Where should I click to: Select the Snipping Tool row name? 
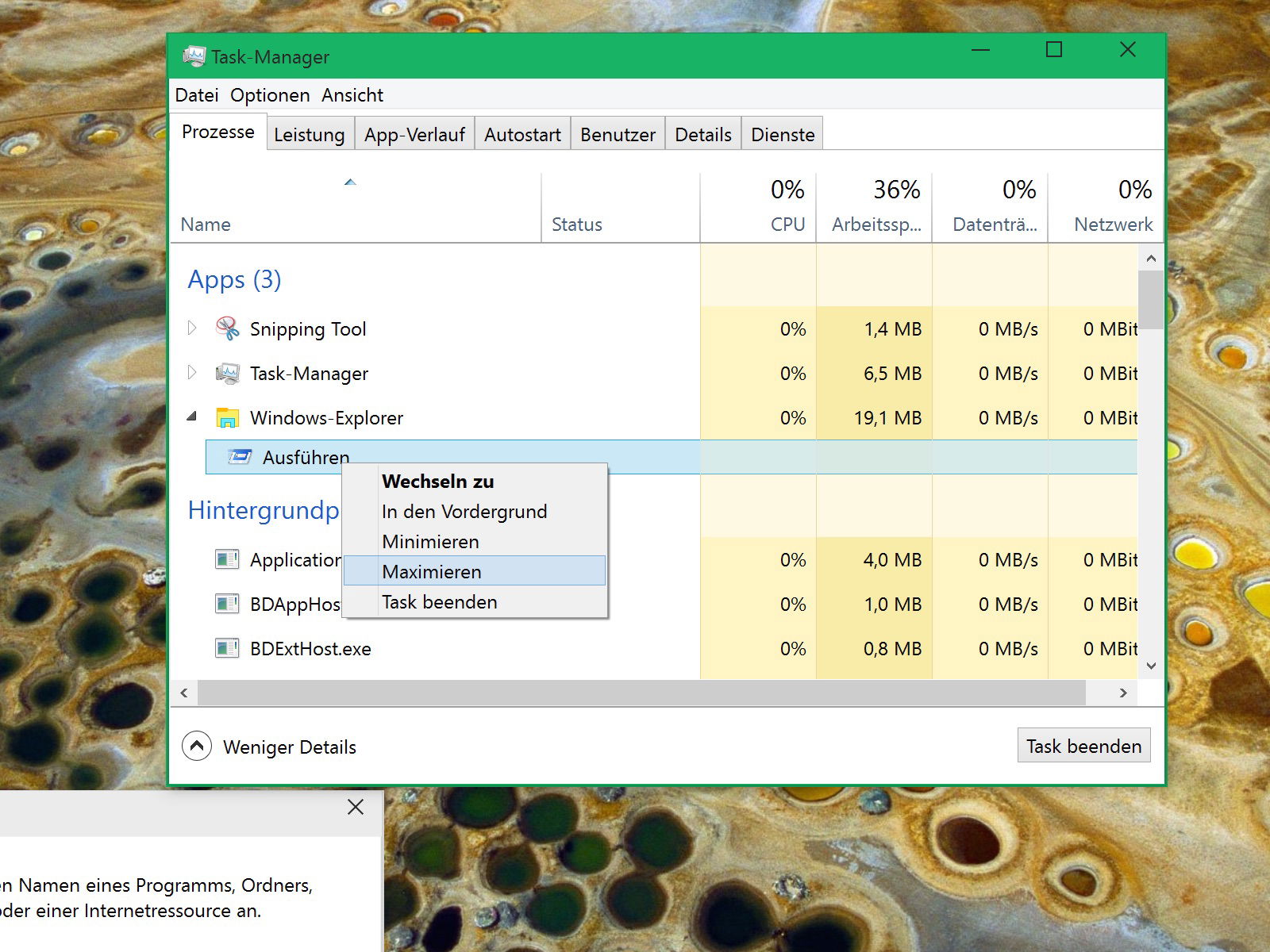point(308,329)
